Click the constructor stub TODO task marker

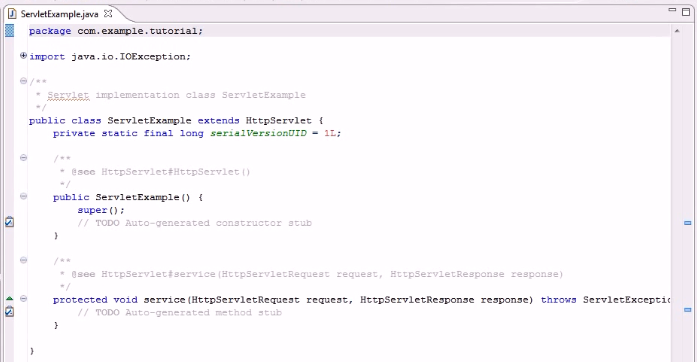coord(9,221)
